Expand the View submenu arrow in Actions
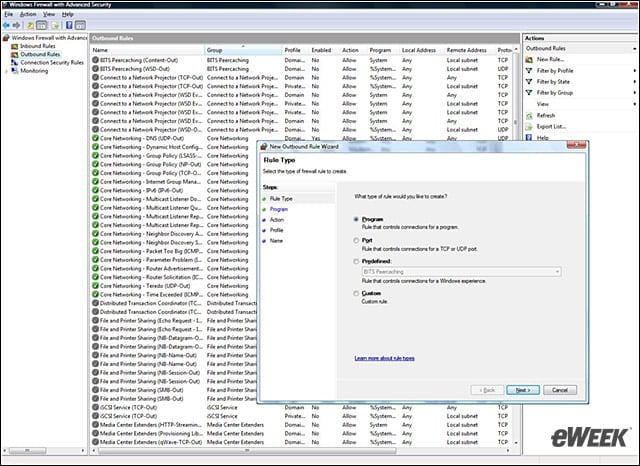640x466 pixels. point(635,104)
